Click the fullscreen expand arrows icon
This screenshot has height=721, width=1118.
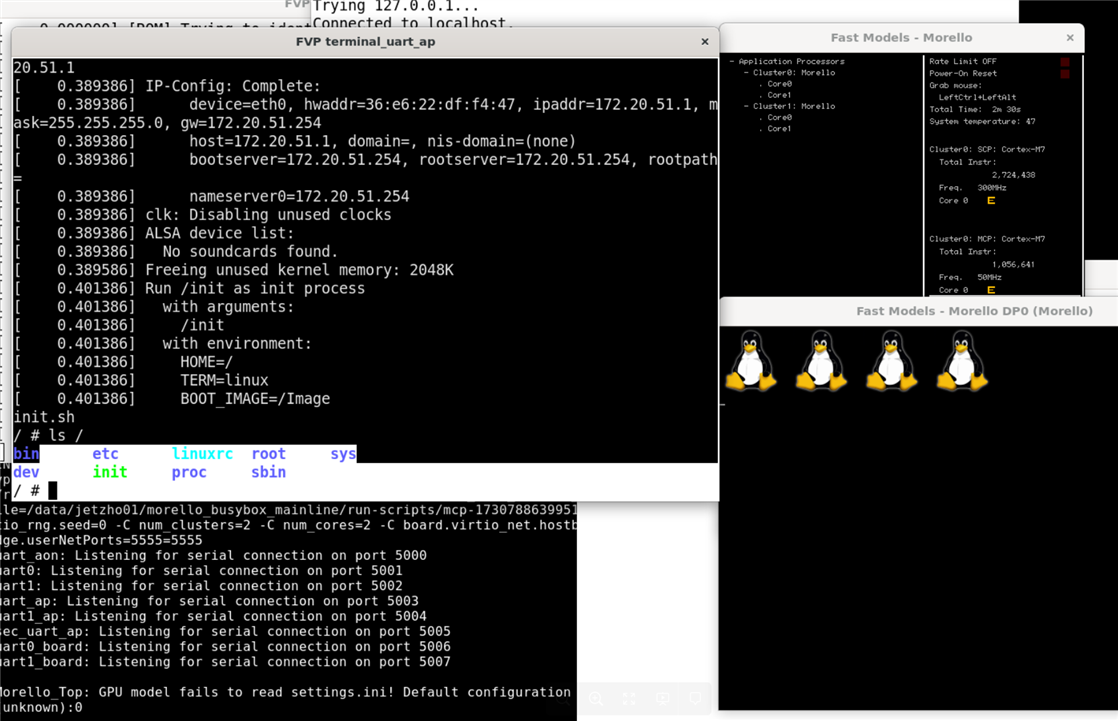pos(629,699)
